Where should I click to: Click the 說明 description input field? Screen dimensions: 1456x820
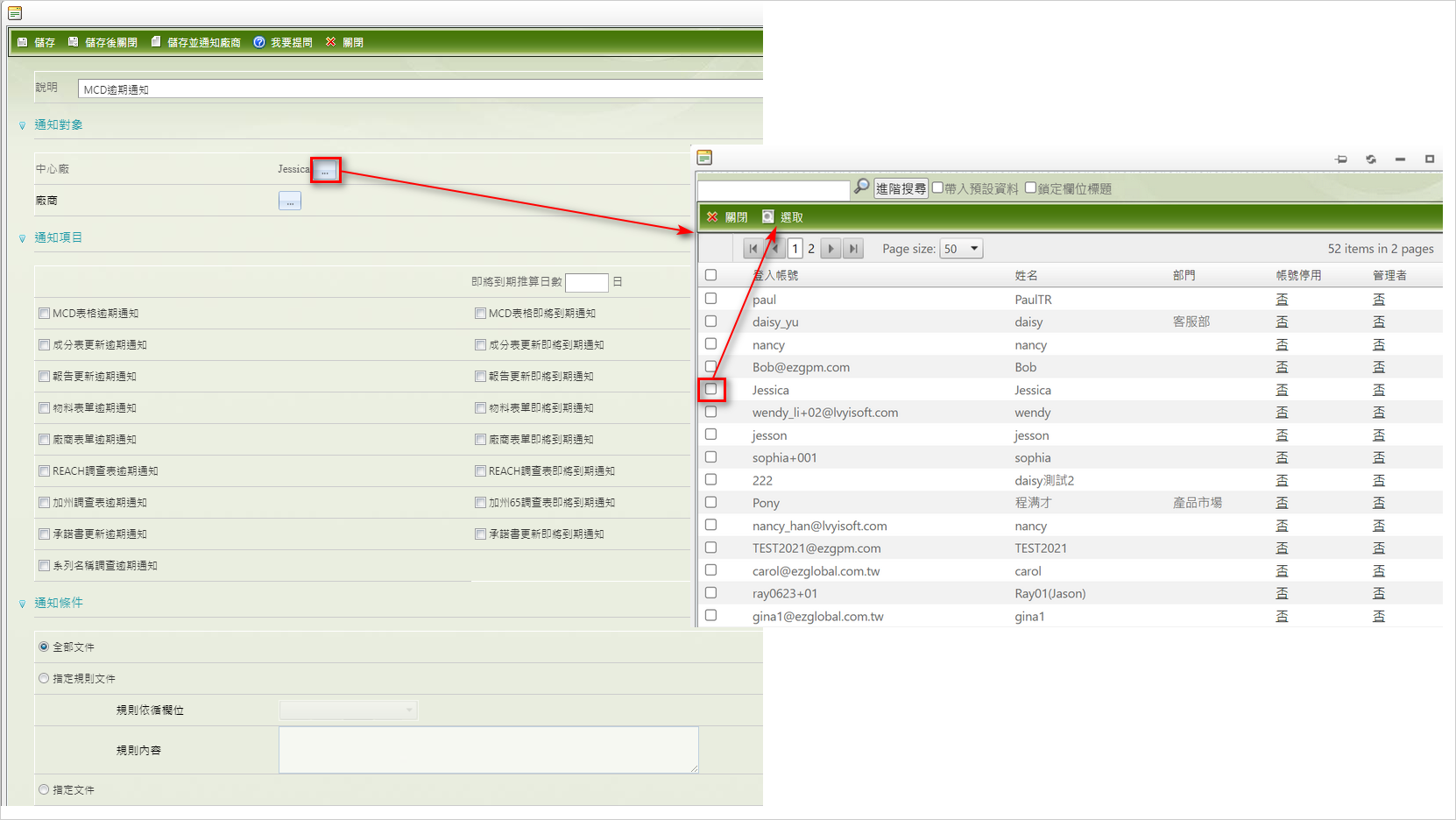pos(421,89)
